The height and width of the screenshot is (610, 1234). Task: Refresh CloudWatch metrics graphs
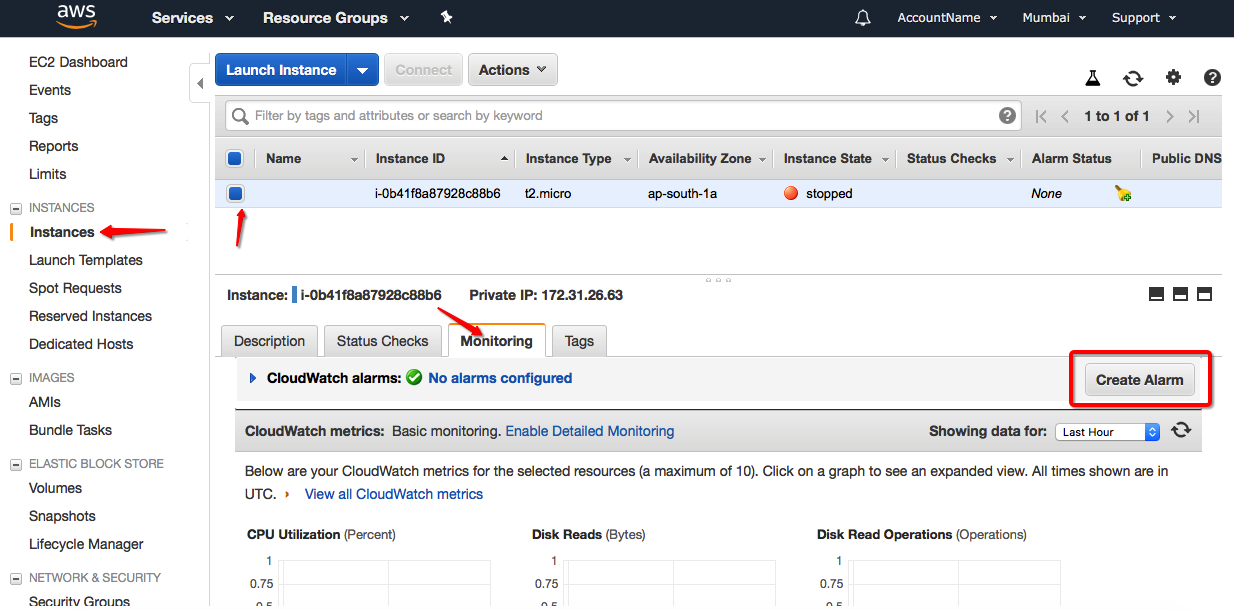pyautogui.click(x=1181, y=430)
